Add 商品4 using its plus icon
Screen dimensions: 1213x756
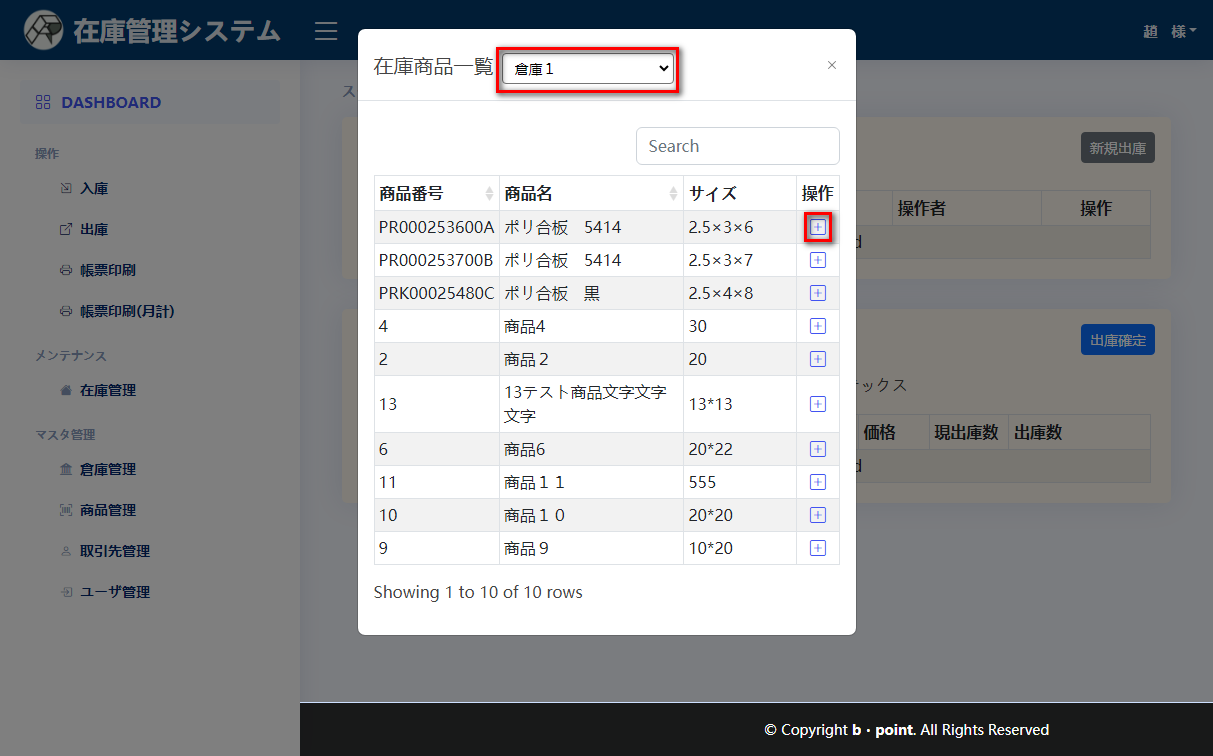pyautogui.click(x=817, y=326)
